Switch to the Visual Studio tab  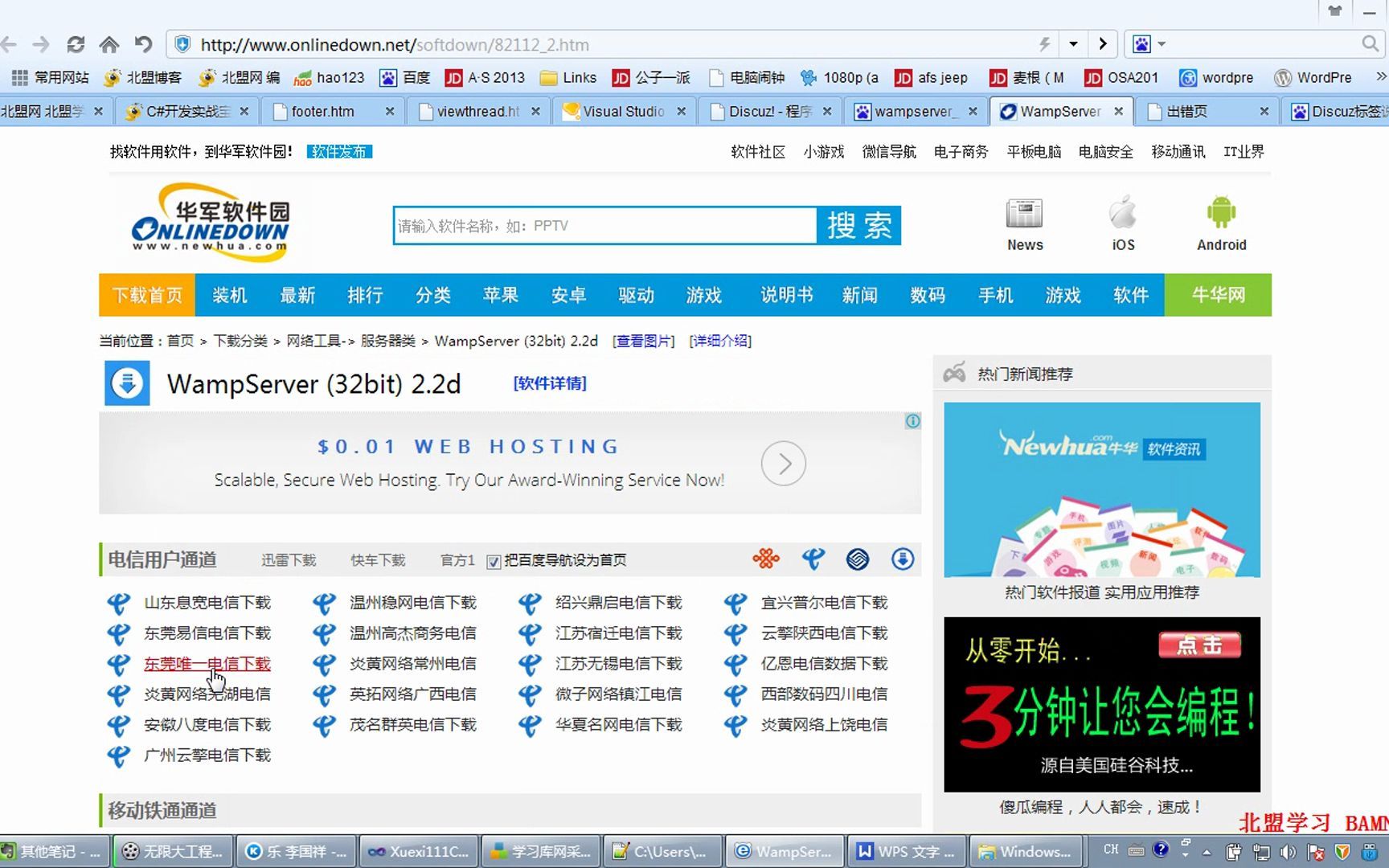[x=623, y=112]
